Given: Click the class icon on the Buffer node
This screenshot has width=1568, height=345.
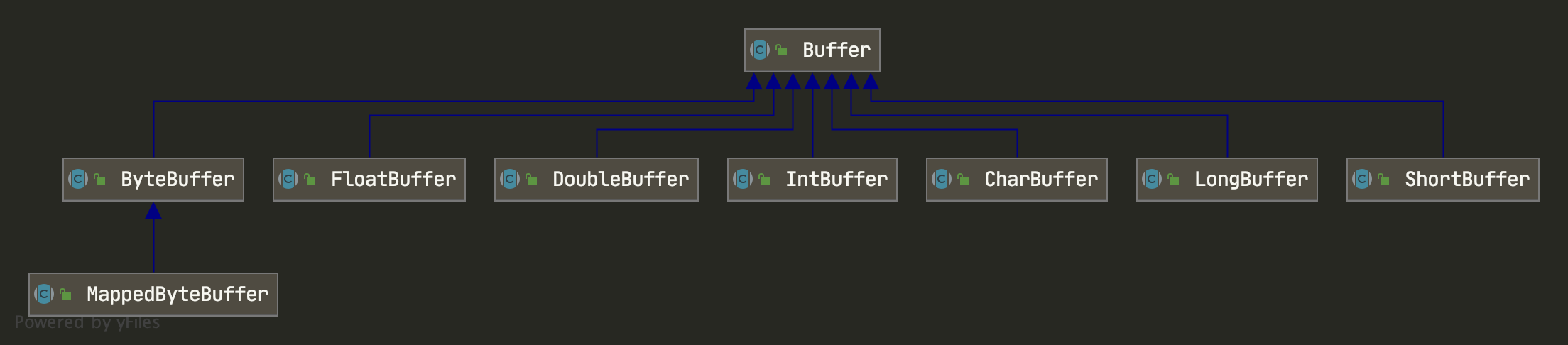Looking at the screenshot, I should tap(760, 50).
